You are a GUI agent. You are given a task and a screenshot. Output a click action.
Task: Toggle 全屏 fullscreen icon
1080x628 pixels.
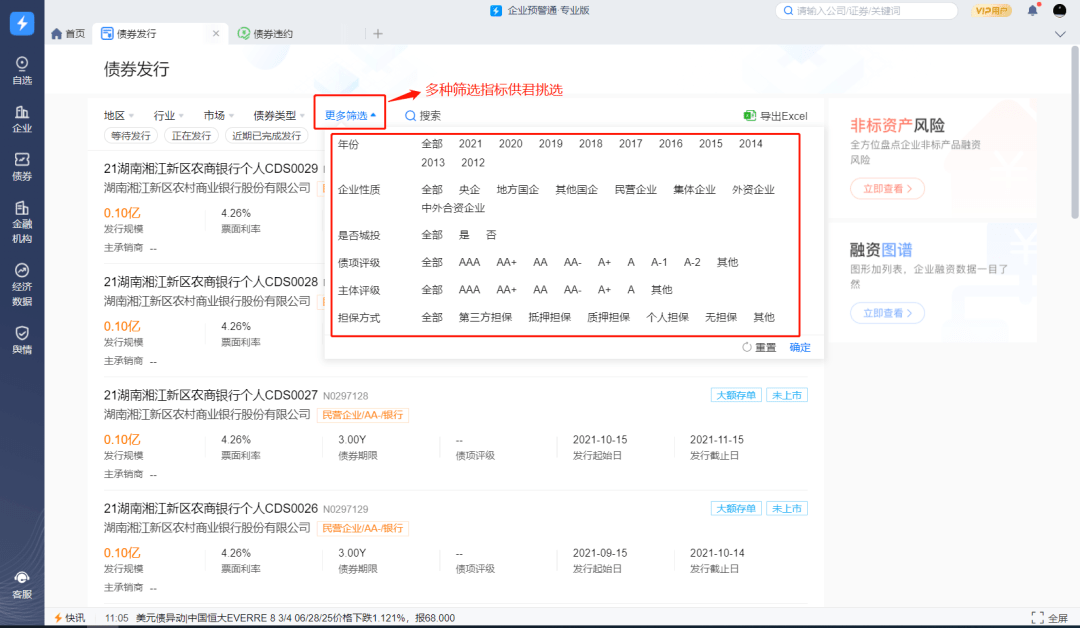pyautogui.click(x=1037, y=618)
